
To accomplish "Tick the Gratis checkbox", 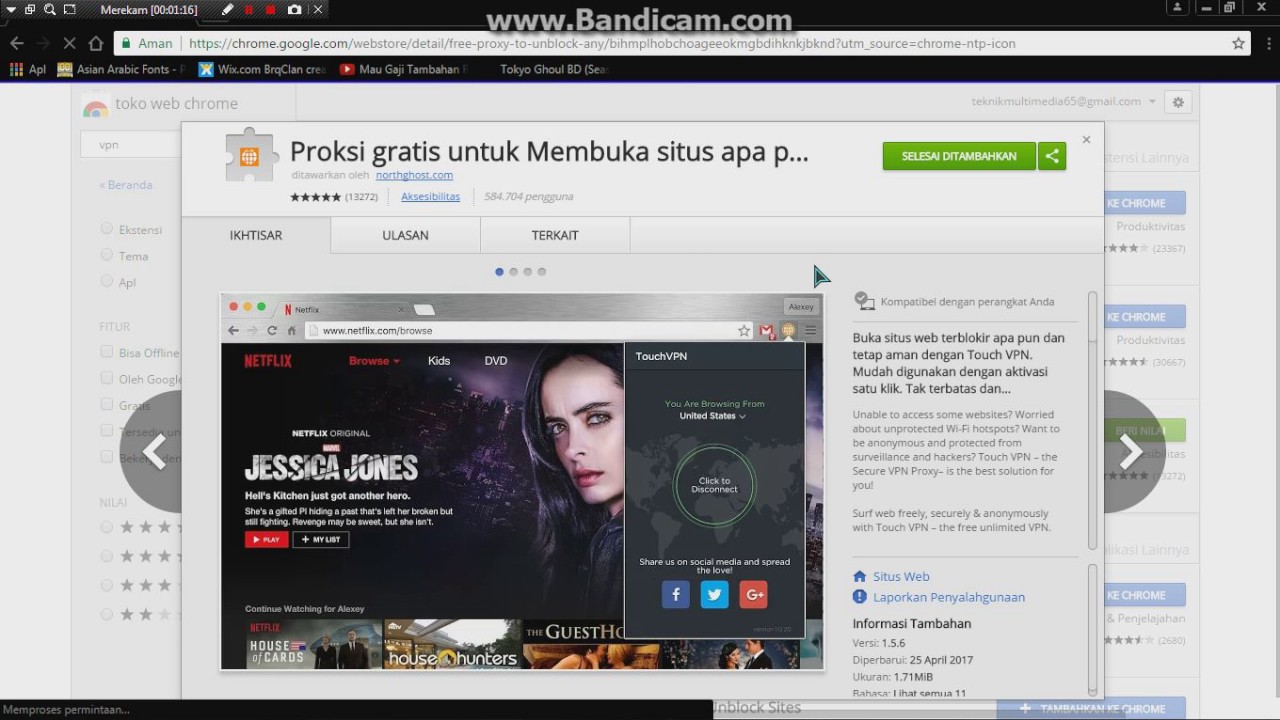I will point(106,405).
